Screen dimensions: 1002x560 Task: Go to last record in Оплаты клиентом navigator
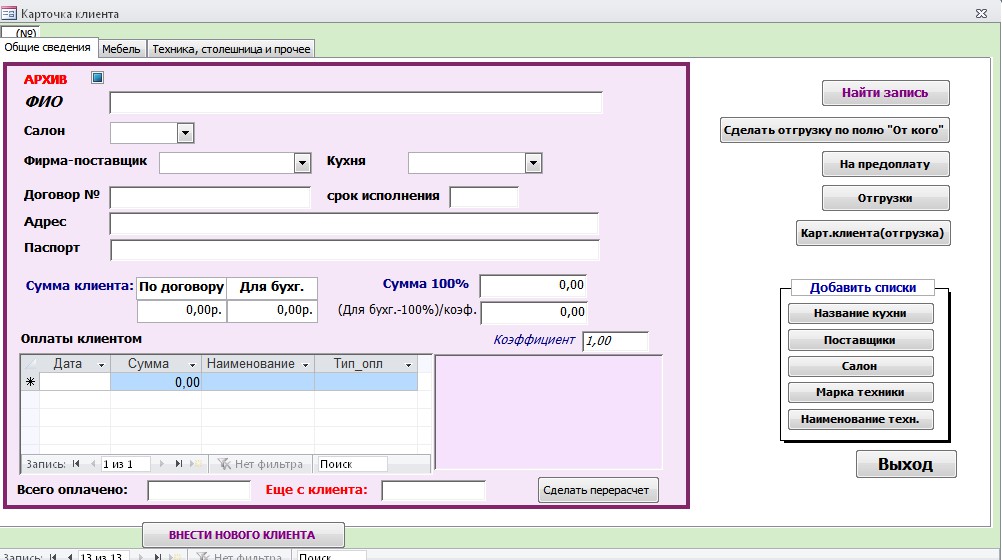coord(179,464)
